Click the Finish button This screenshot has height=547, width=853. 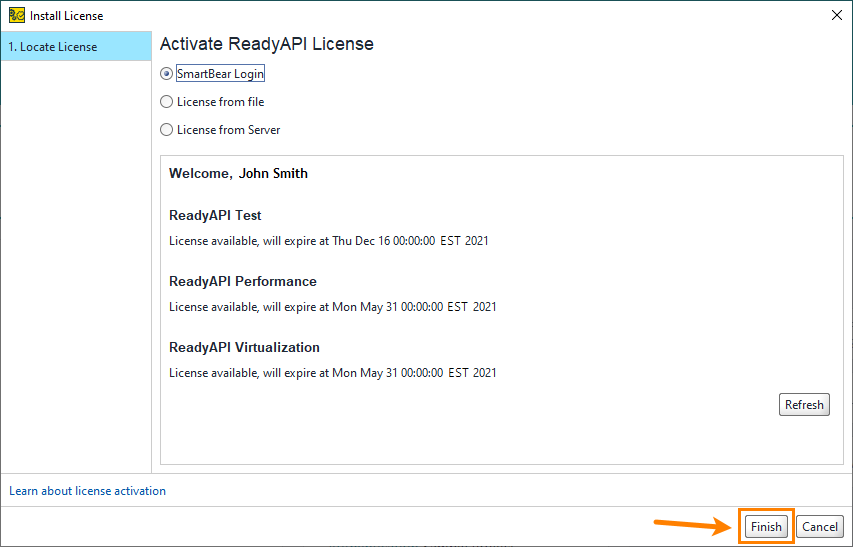point(766,526)
